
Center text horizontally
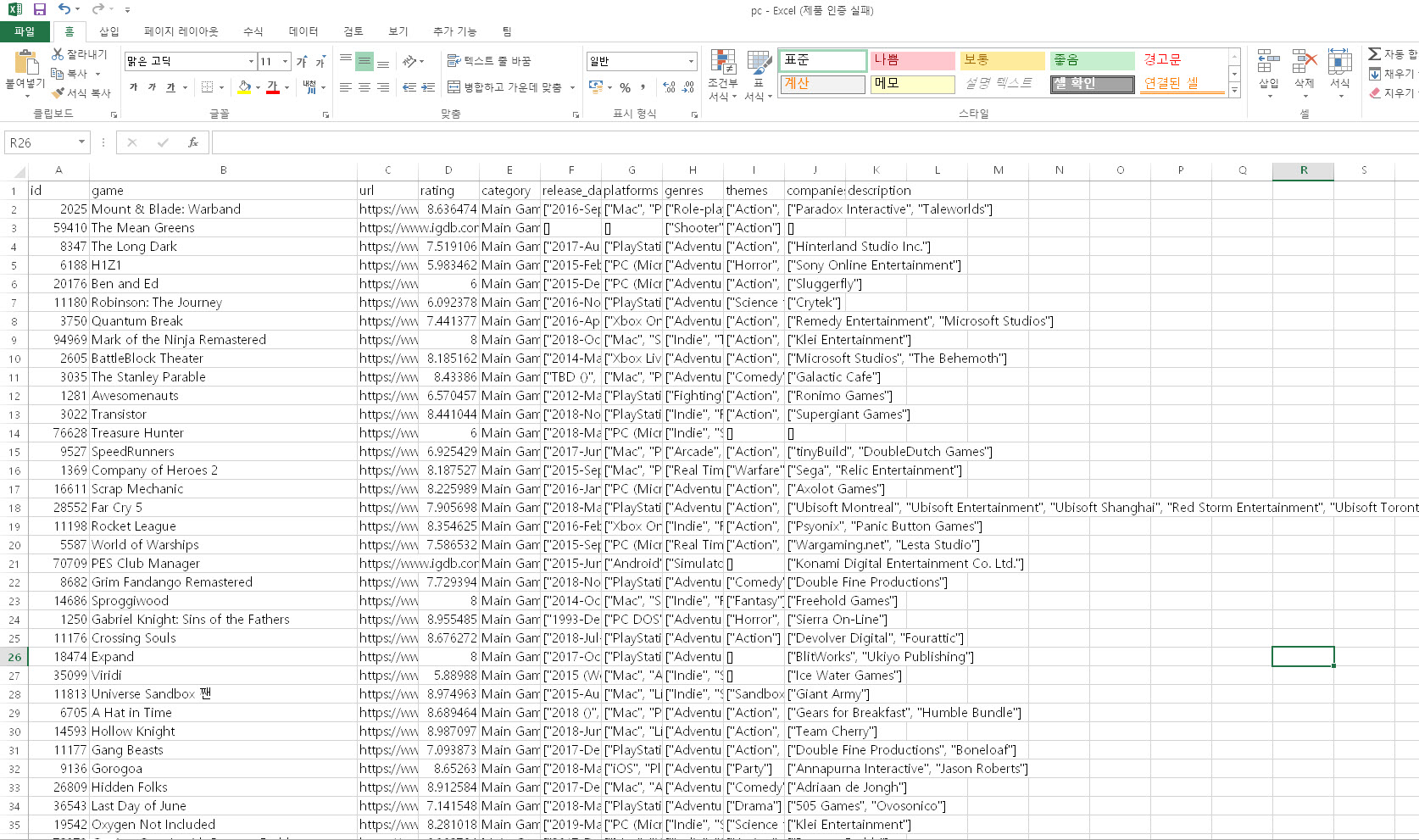coord(364,87)
